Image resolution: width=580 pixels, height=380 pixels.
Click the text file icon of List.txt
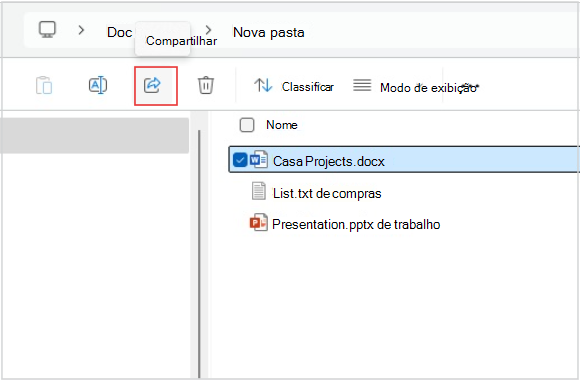(x=259, y=191)
